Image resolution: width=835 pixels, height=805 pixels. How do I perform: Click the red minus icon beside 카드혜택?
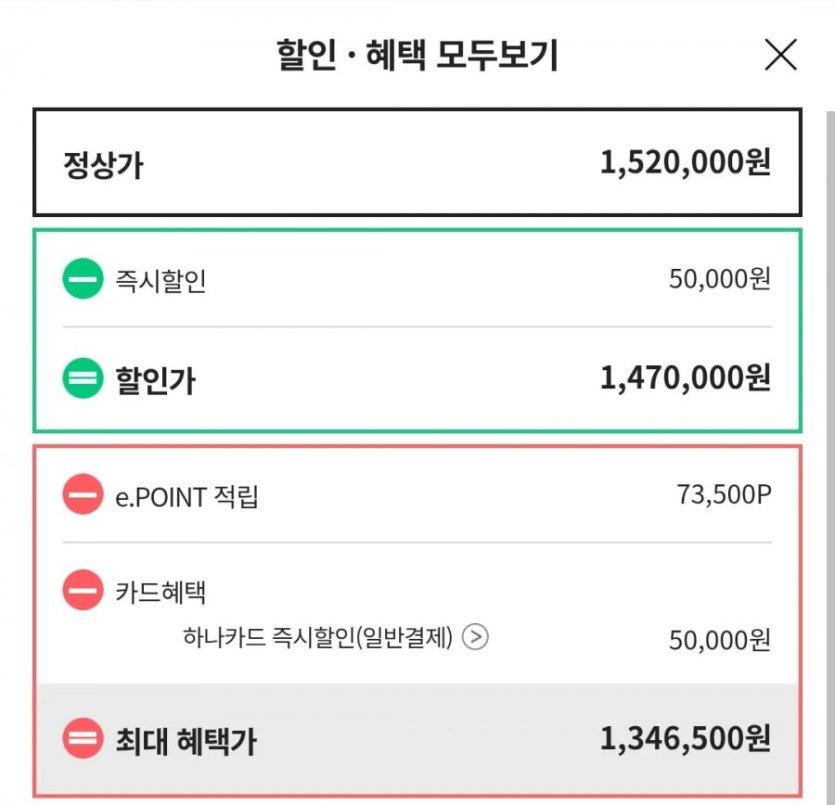[x=83, y=591]
